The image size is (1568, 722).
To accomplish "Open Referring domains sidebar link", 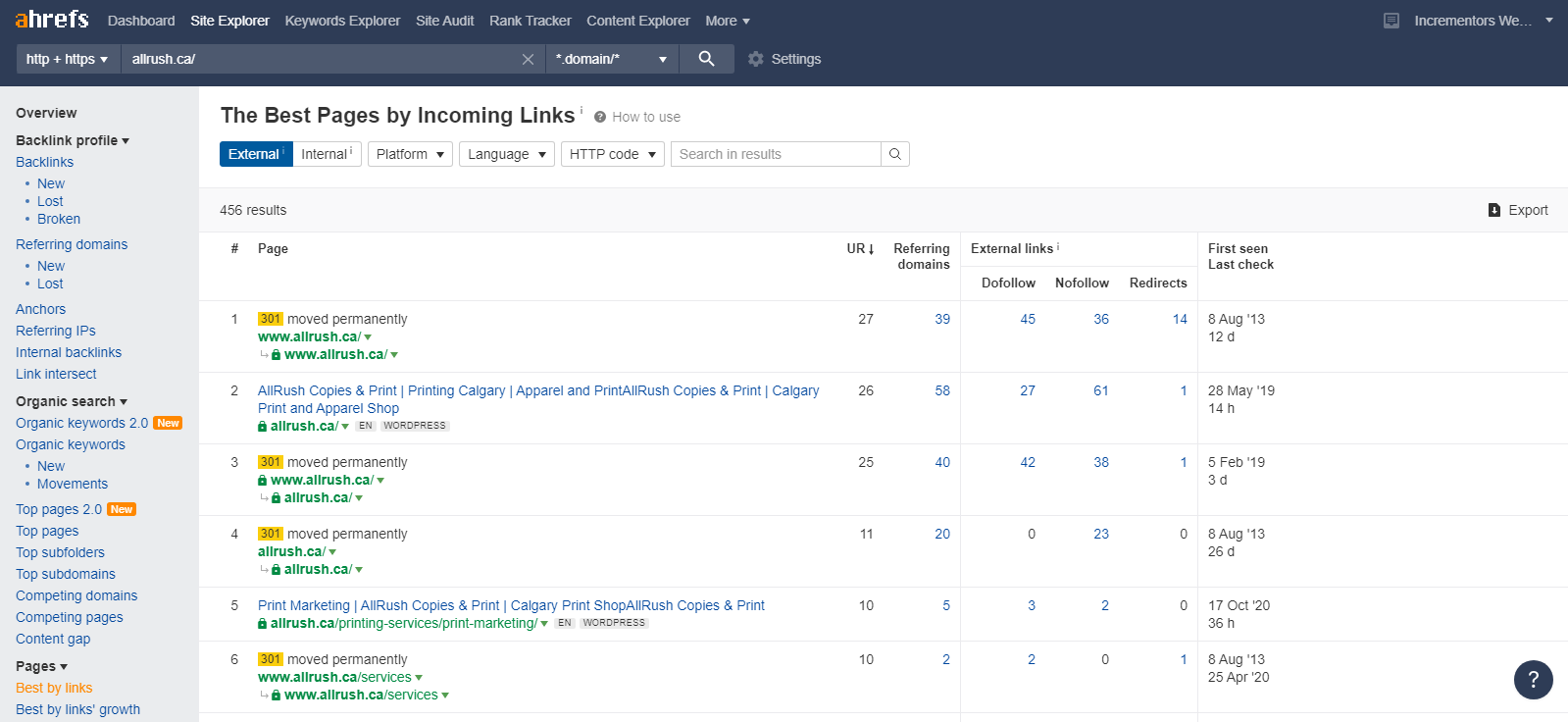I will coord(72,244).
